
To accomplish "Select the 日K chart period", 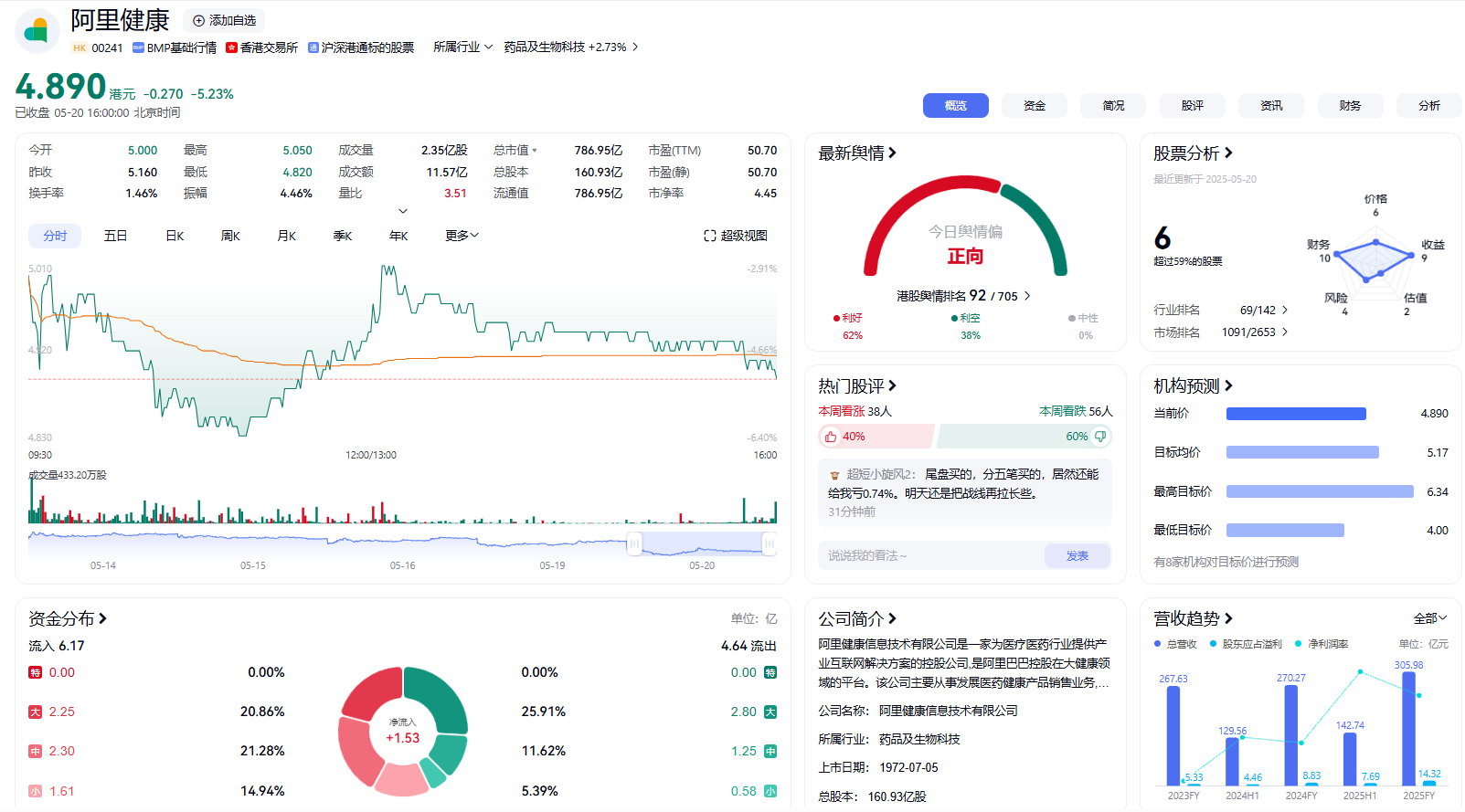I will [x=175, y=236].
